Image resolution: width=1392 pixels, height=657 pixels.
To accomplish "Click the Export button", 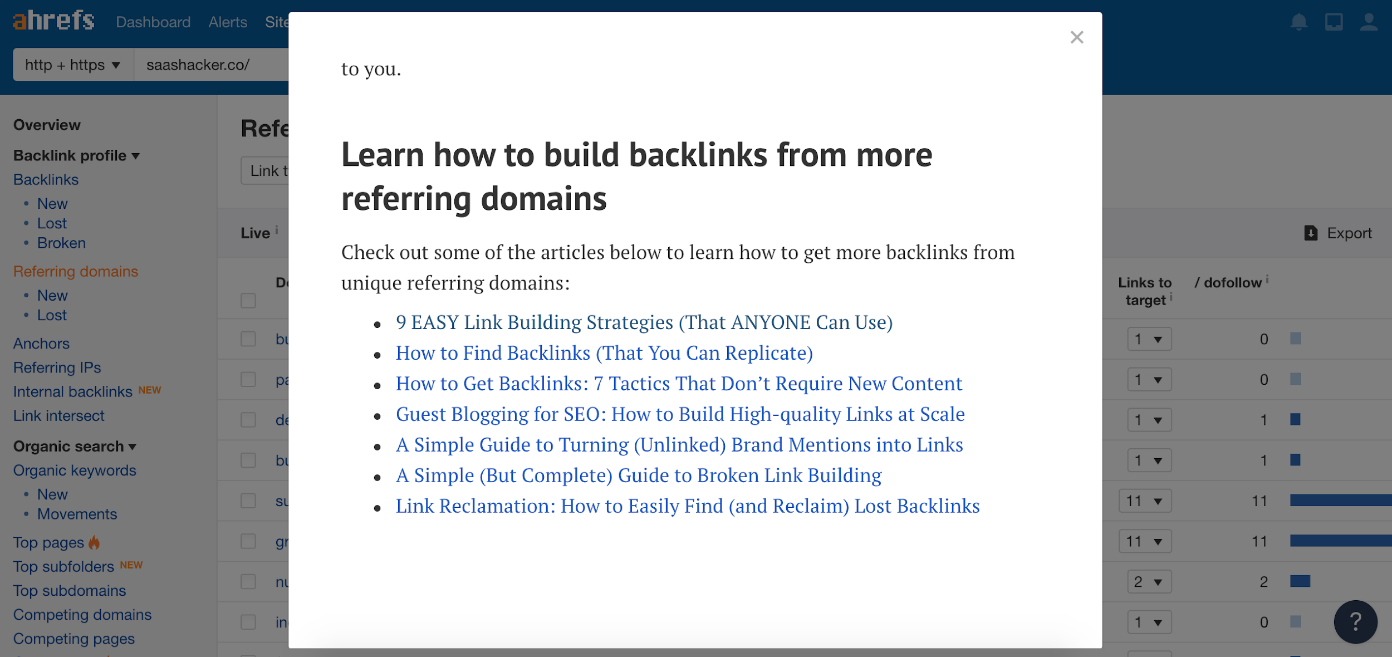I will [1338, 233].
